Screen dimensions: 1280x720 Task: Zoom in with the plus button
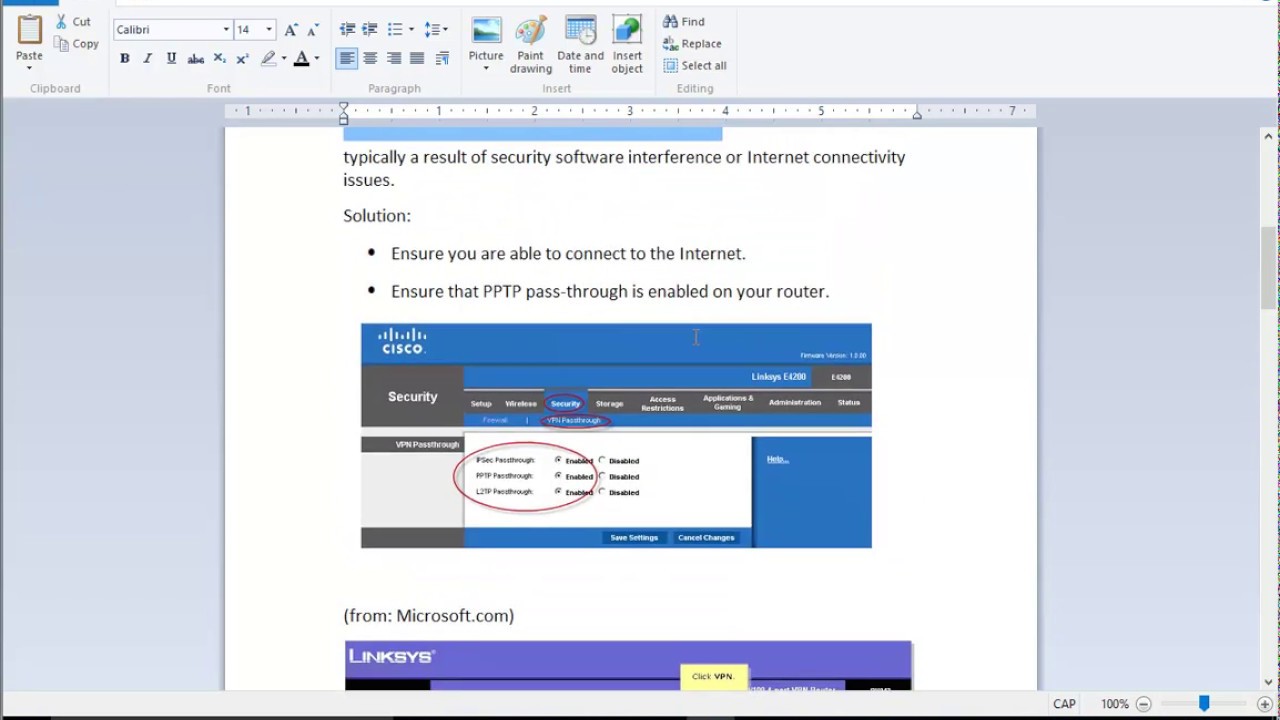pyautogui.click(x=1265, y=704)
